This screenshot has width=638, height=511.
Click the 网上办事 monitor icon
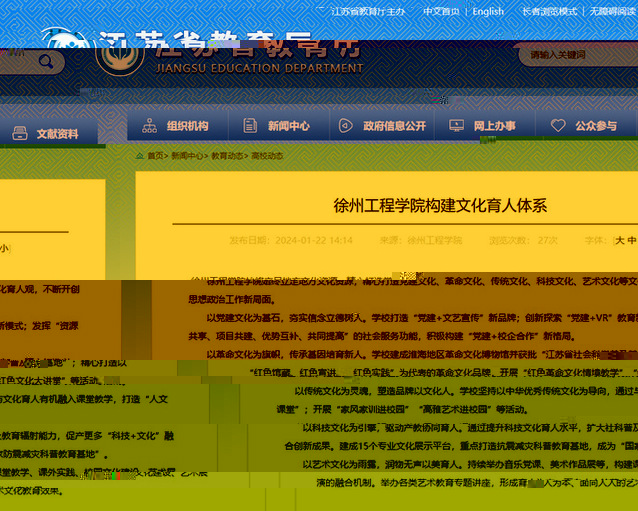click(x=457, y=126)
